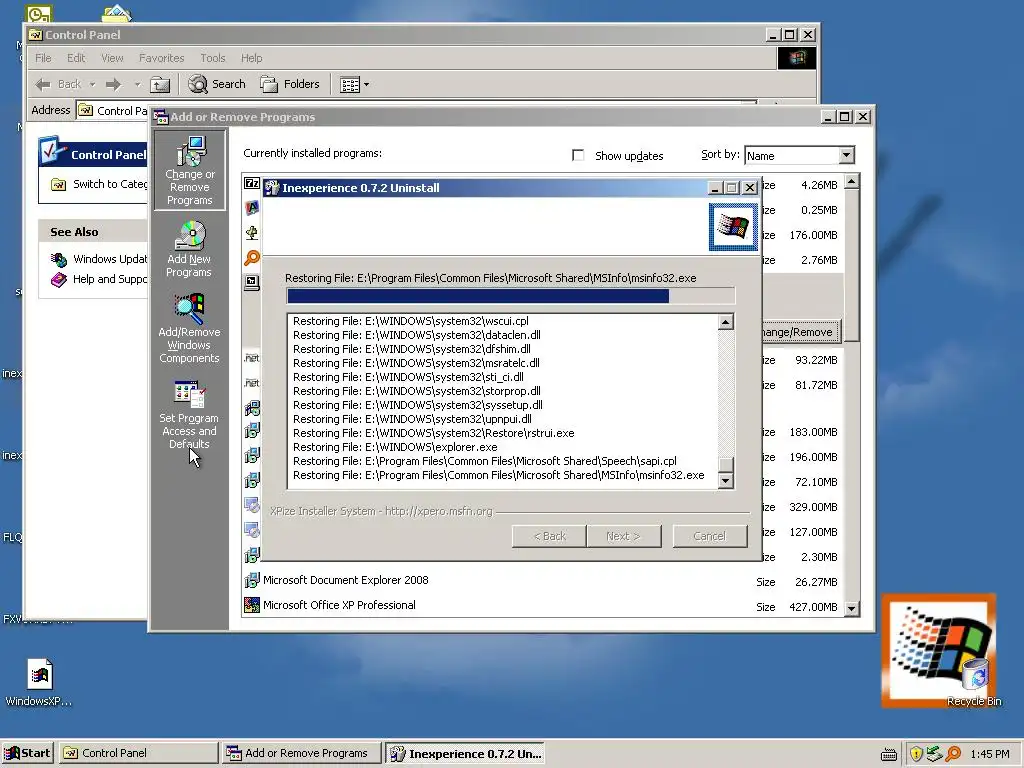The height and width of the screenshot is (768, 1024).
Task: Open Back button history dropdown arrow
Action: click(x=92, y=84)
